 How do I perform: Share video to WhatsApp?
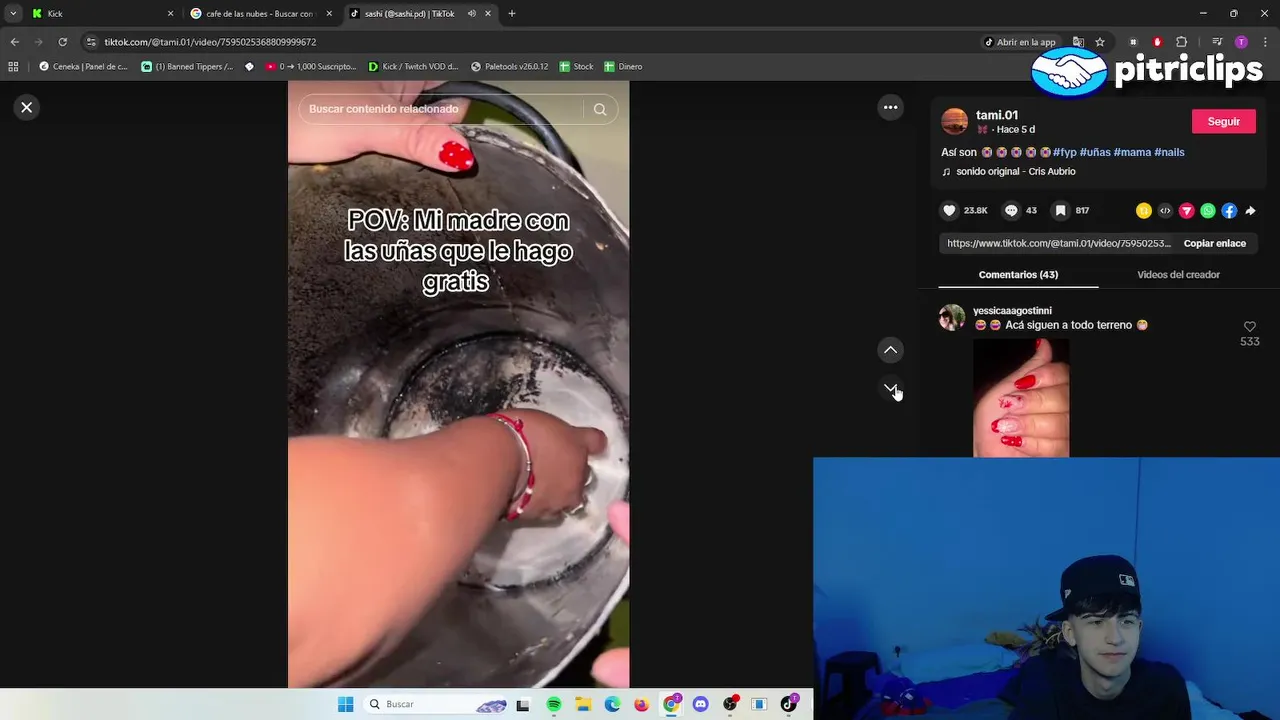(1208, 210)
